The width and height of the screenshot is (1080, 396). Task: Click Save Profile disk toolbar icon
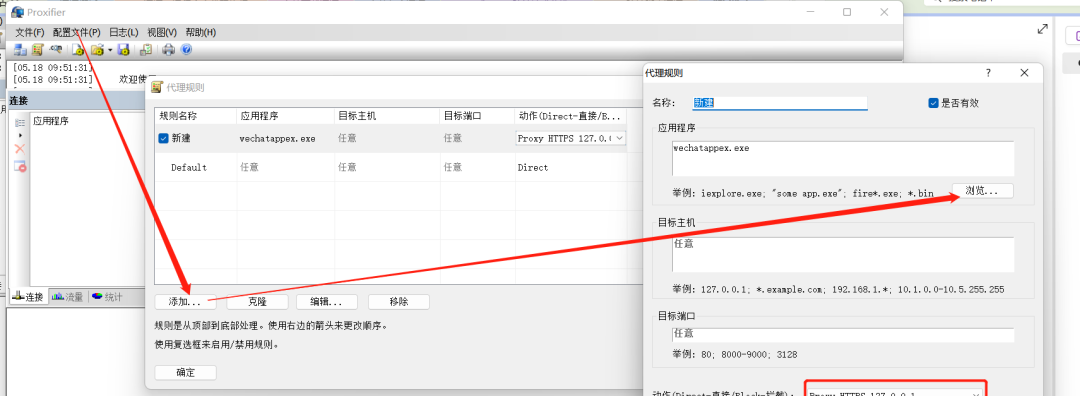coord(123,50)
